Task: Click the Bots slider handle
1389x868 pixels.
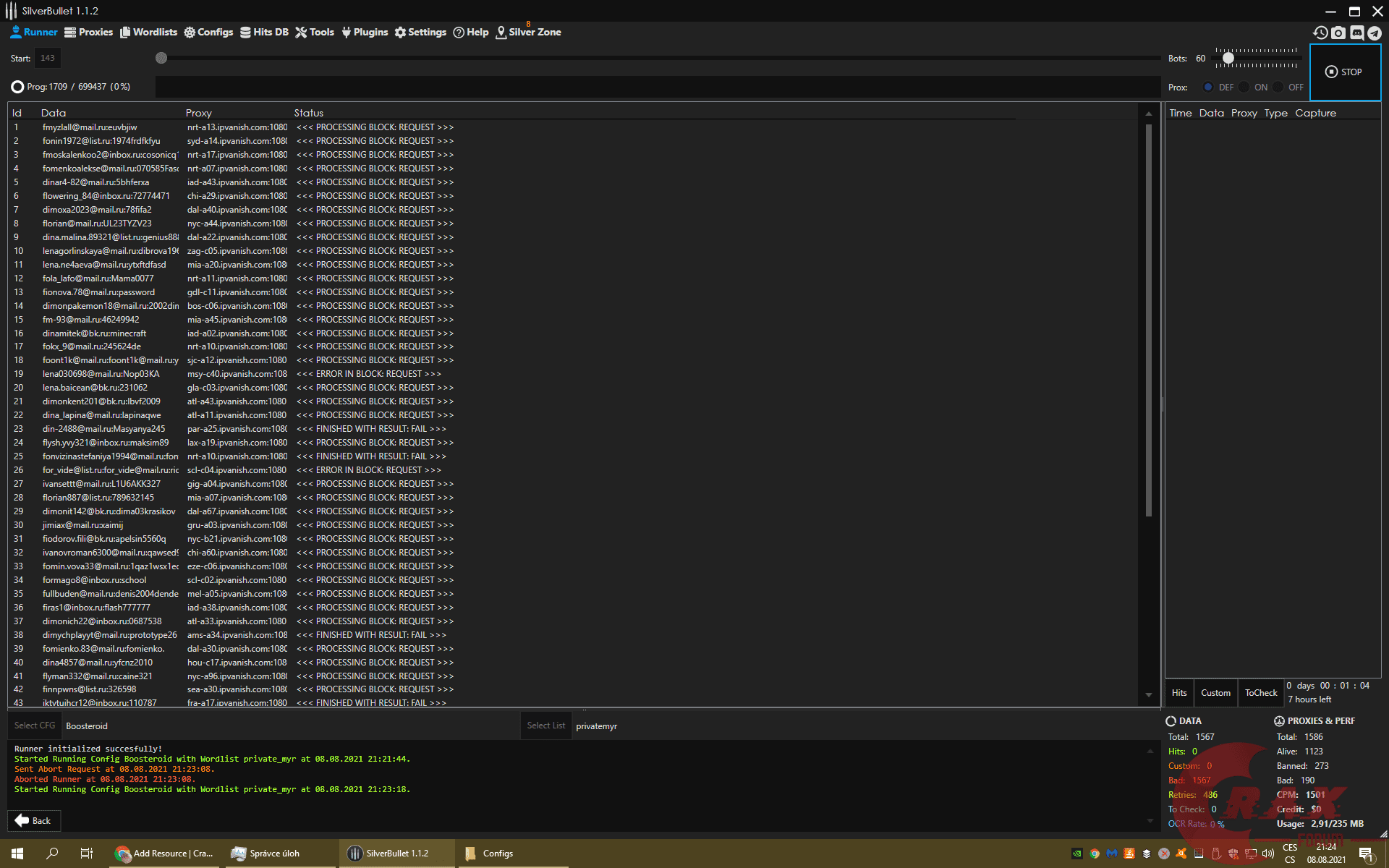Action: click(1228, 58)
